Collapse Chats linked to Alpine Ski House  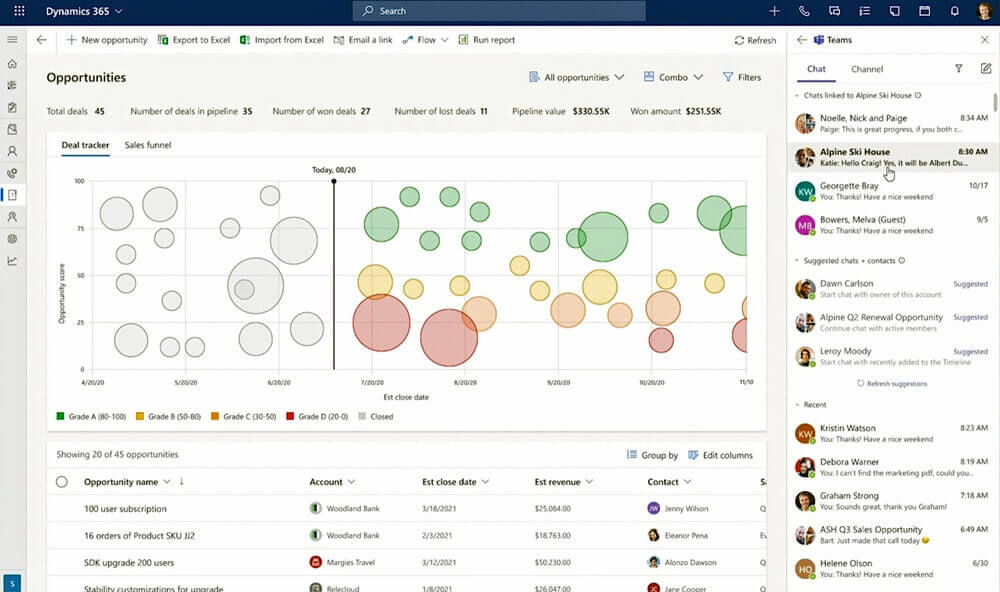point(797,95)
